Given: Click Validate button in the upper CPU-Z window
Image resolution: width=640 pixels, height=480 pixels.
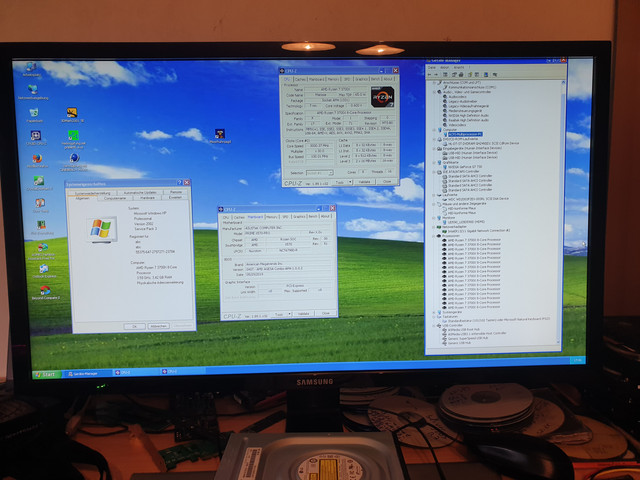Looking at the screenshot, I should click(x=364, y=182).
